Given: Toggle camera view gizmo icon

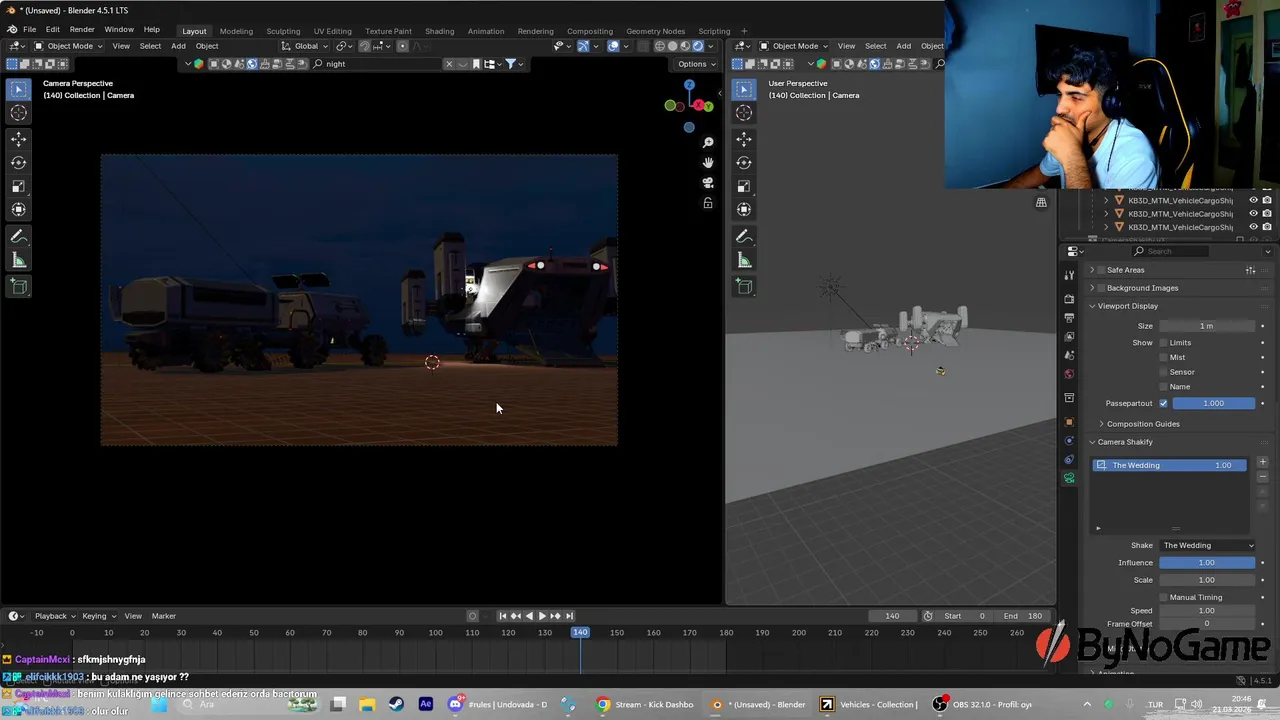Looking at the screenshot, I should click(708, 183).
